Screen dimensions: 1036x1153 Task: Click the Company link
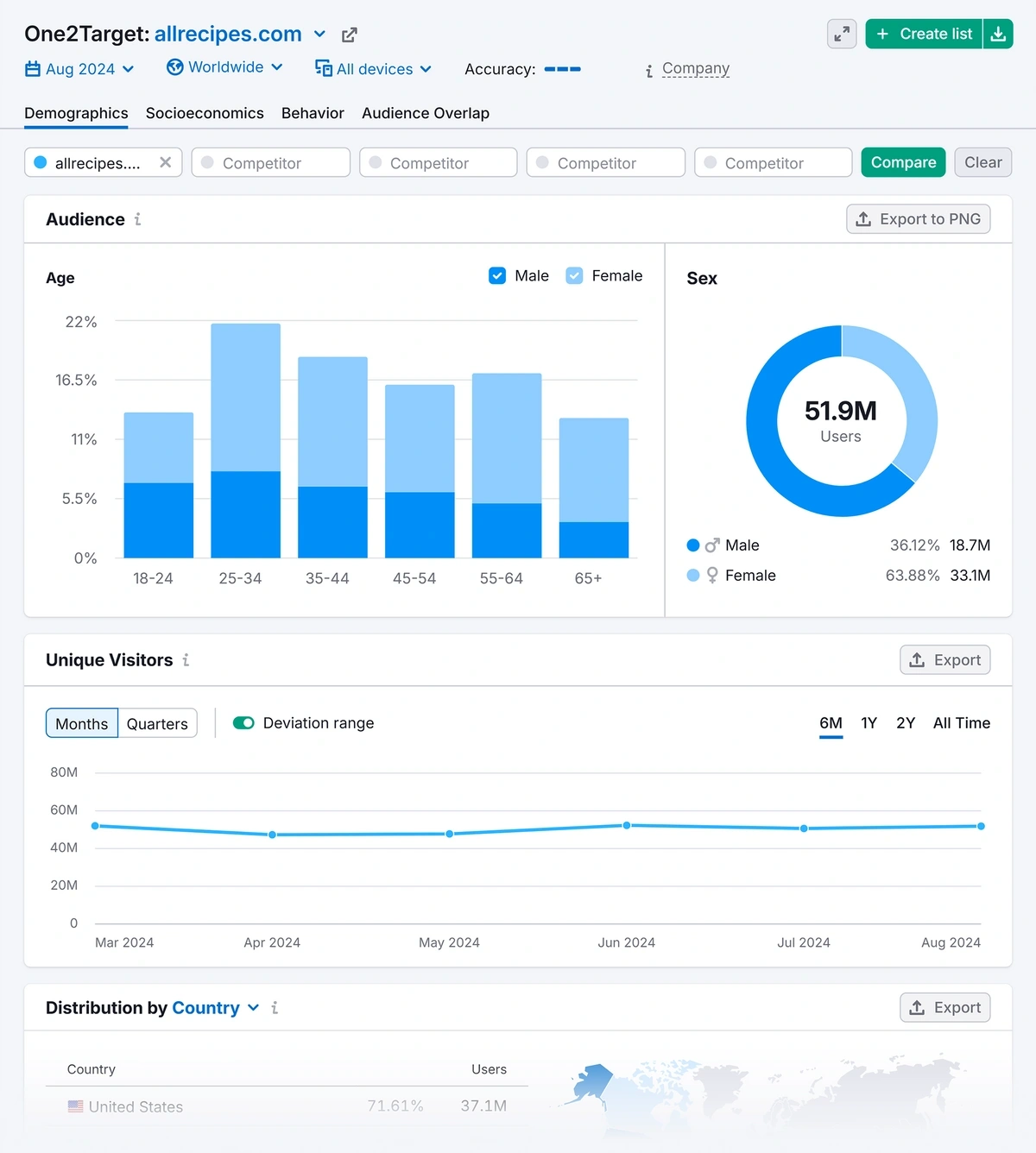coord(696,68)
